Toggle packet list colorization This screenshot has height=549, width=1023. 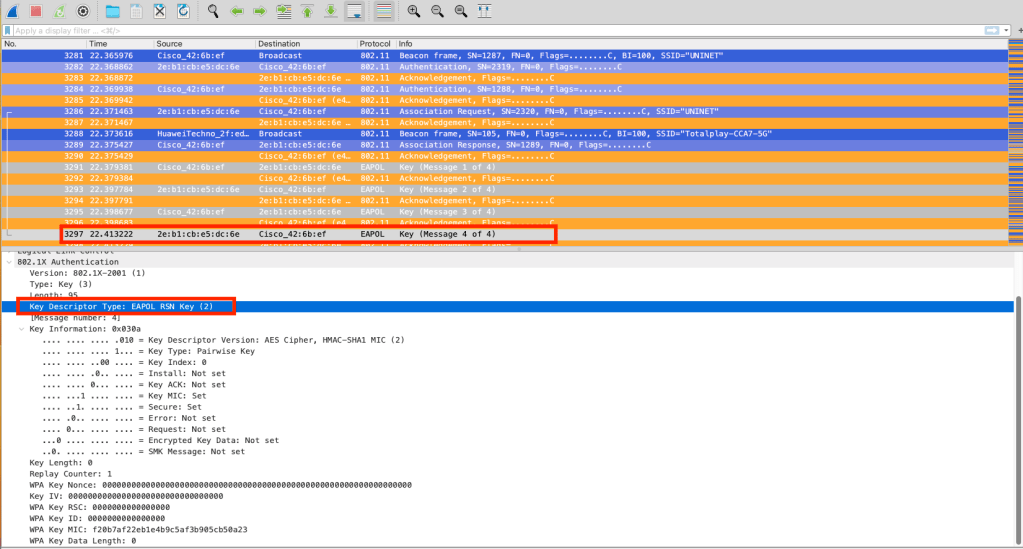(x=383, y=11)
